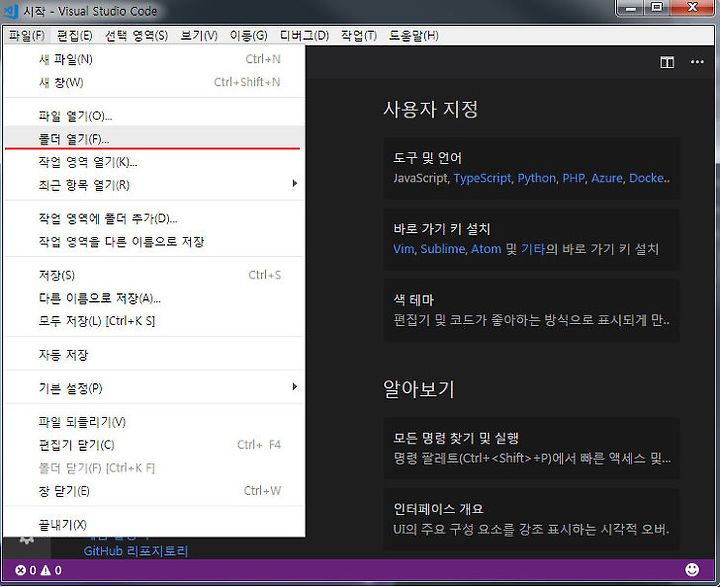
Task: Open the 디버그(D) menu
Action: 304,35
